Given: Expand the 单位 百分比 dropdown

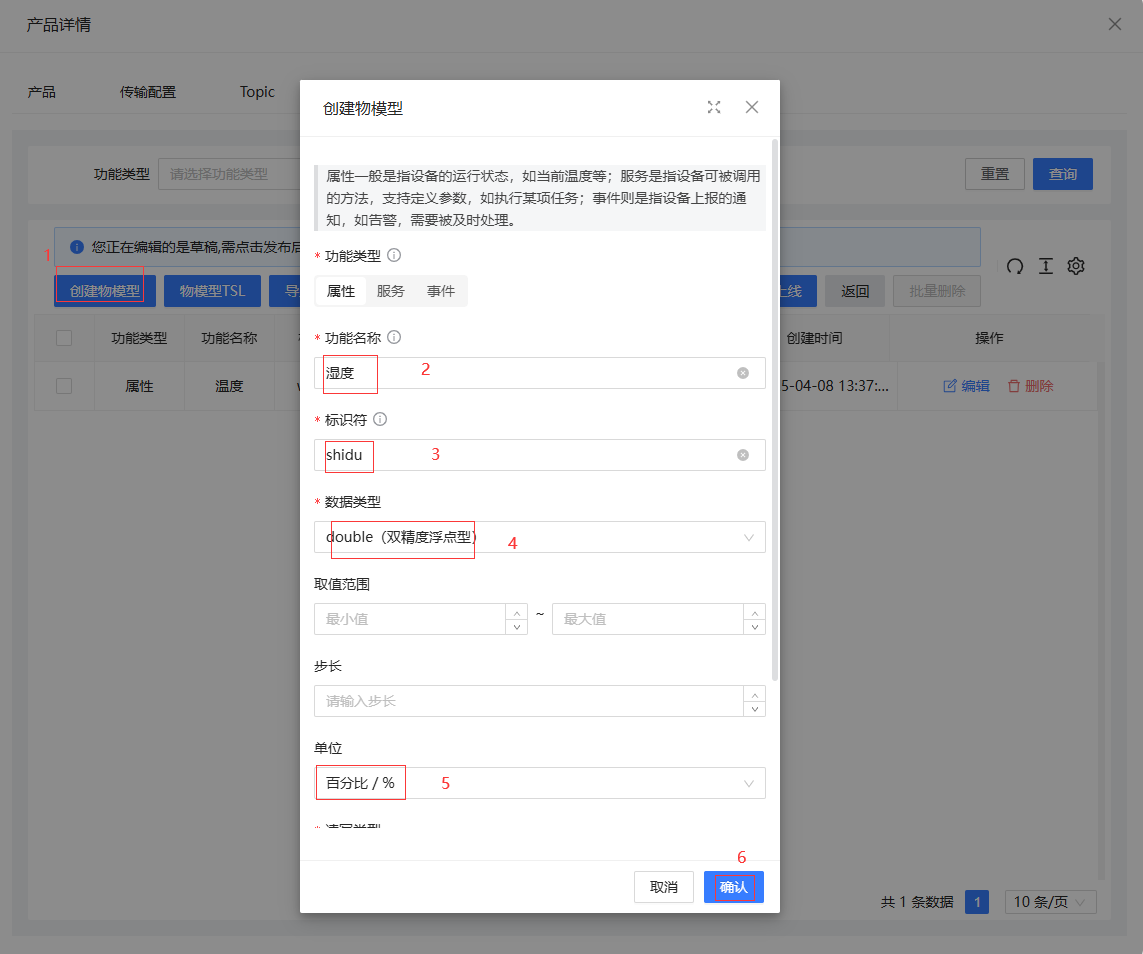Looking at the screenshot, I should pos(540,783).
